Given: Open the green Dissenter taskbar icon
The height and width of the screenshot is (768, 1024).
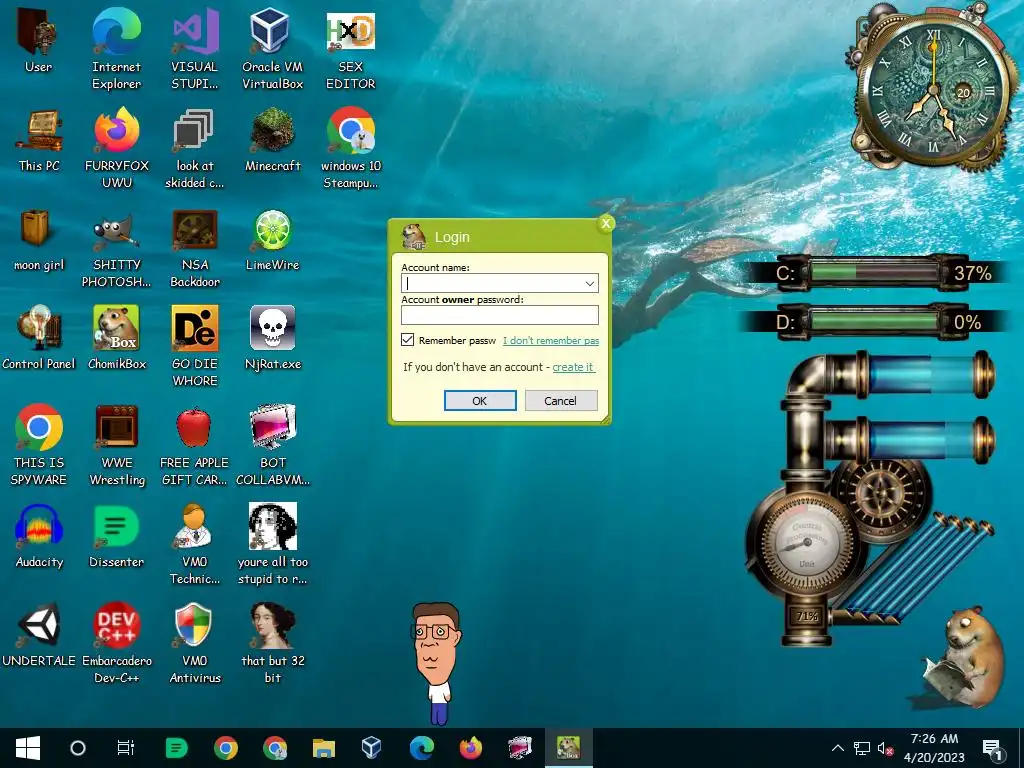Looking at the screenshot, I should click(x=176, y=748).
